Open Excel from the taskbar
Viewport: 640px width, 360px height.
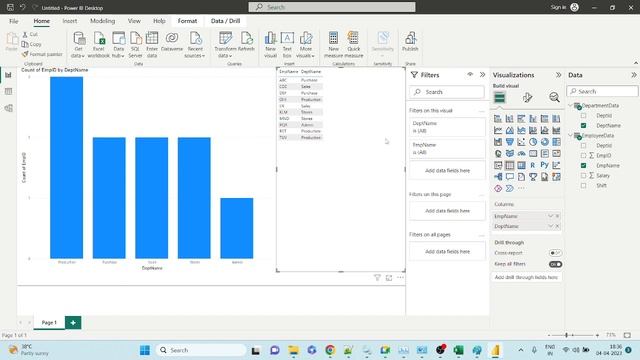point(458,350)
